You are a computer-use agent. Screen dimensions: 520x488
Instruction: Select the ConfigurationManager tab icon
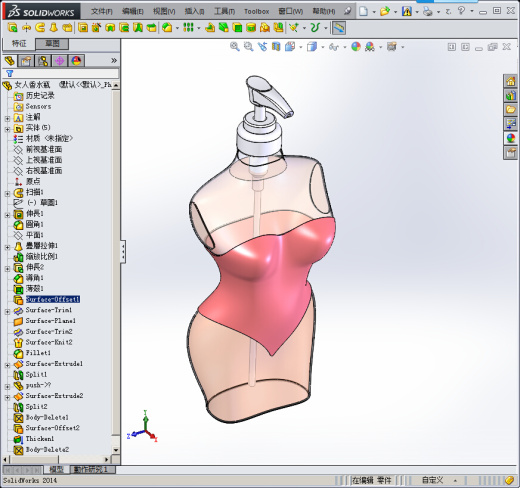(43, 61)
